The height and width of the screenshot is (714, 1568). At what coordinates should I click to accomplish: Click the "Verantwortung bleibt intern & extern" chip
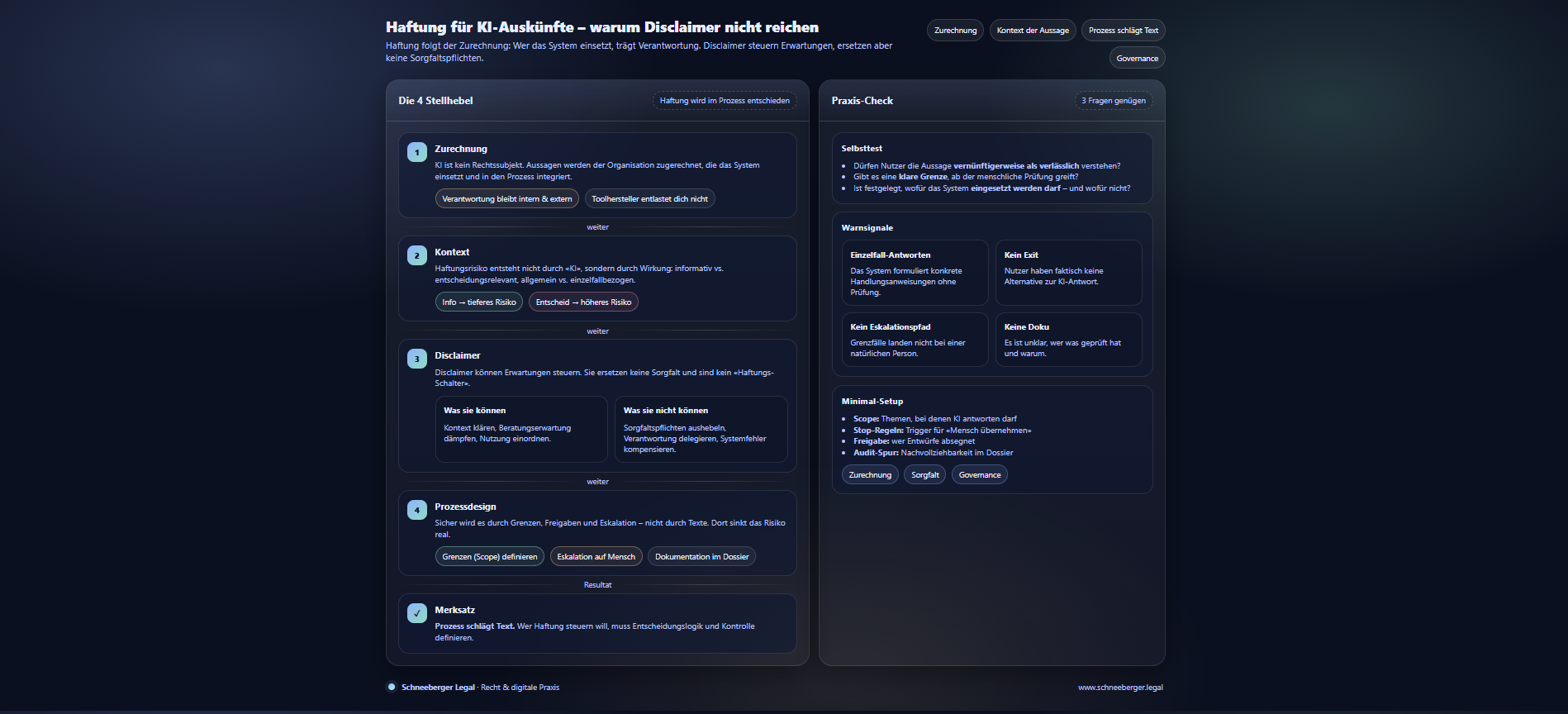coord(507,199)
